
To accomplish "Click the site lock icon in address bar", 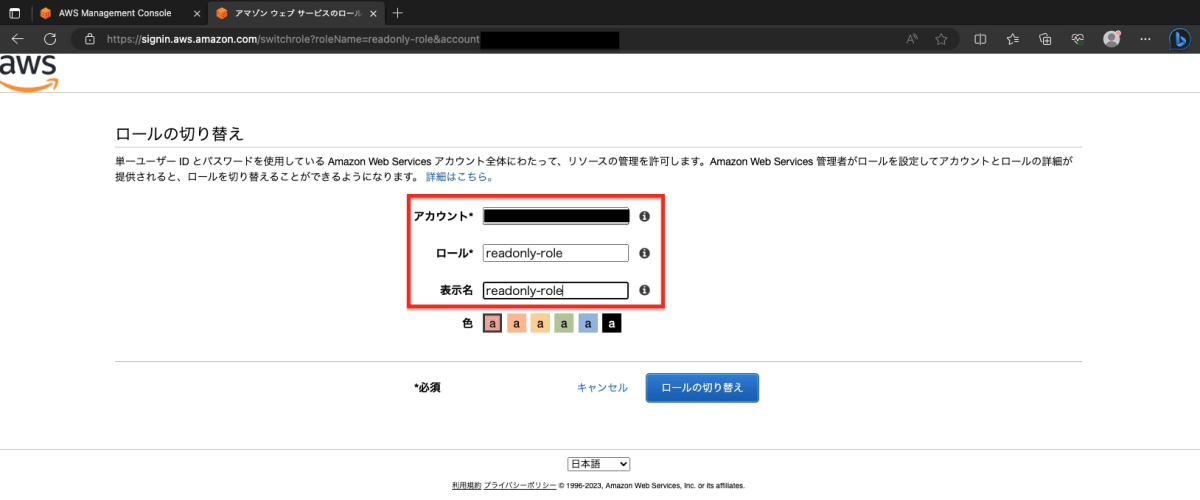I will tap(90, 39).
